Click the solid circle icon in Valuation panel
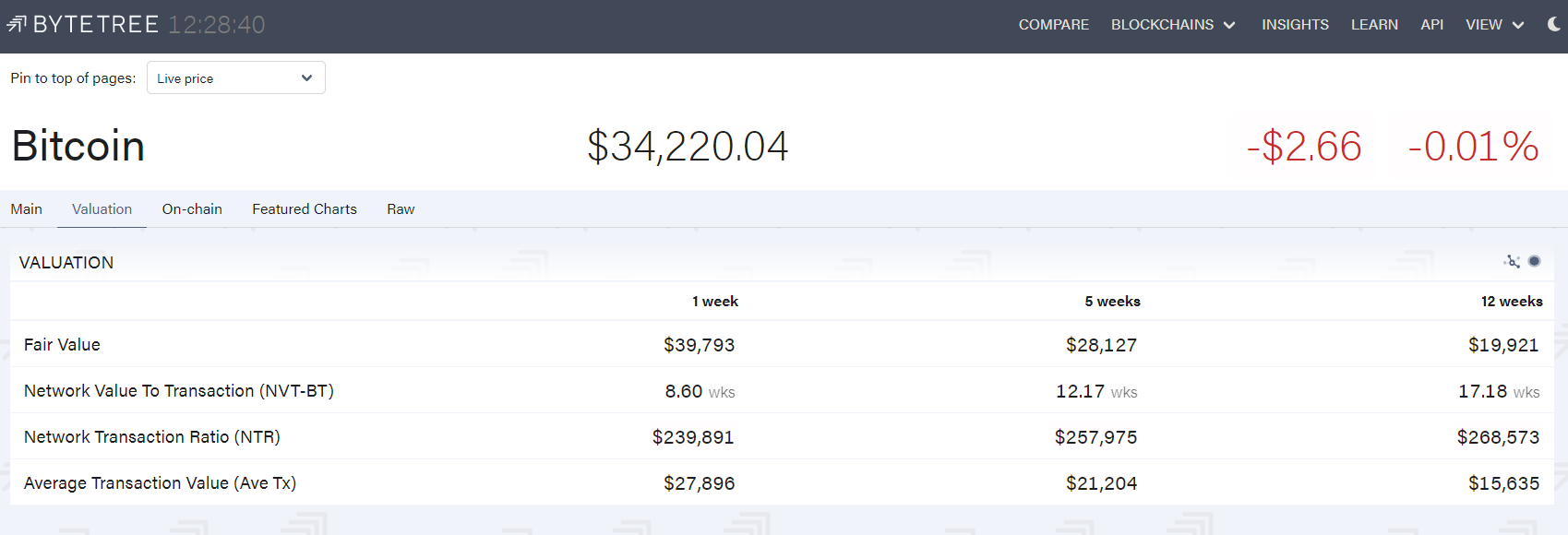The height and width of the screenshot is (535, 1568). pos(1534,262)
